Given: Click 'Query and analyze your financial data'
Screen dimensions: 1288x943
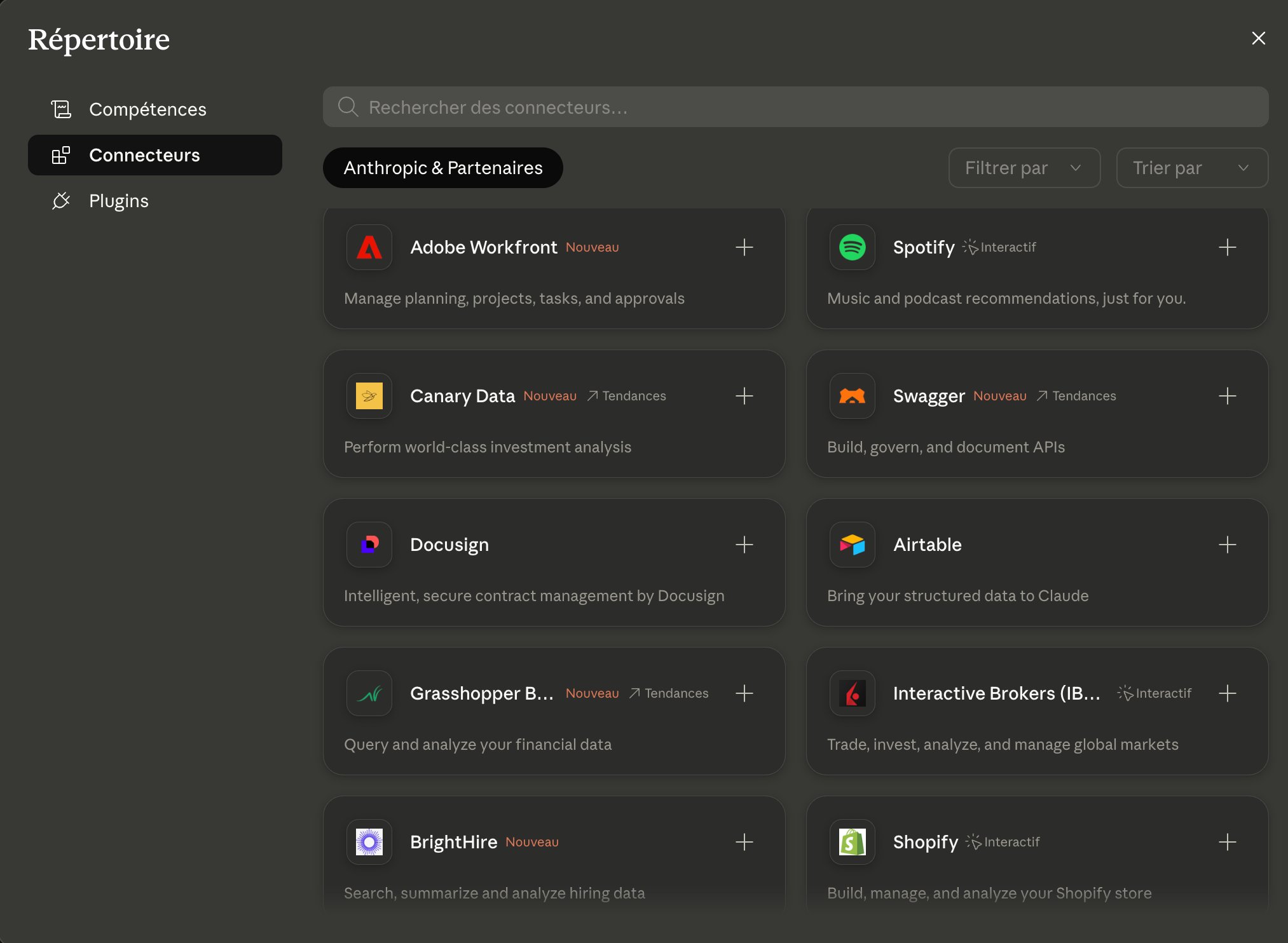Looking at the screenshot, I should (478, 745).
